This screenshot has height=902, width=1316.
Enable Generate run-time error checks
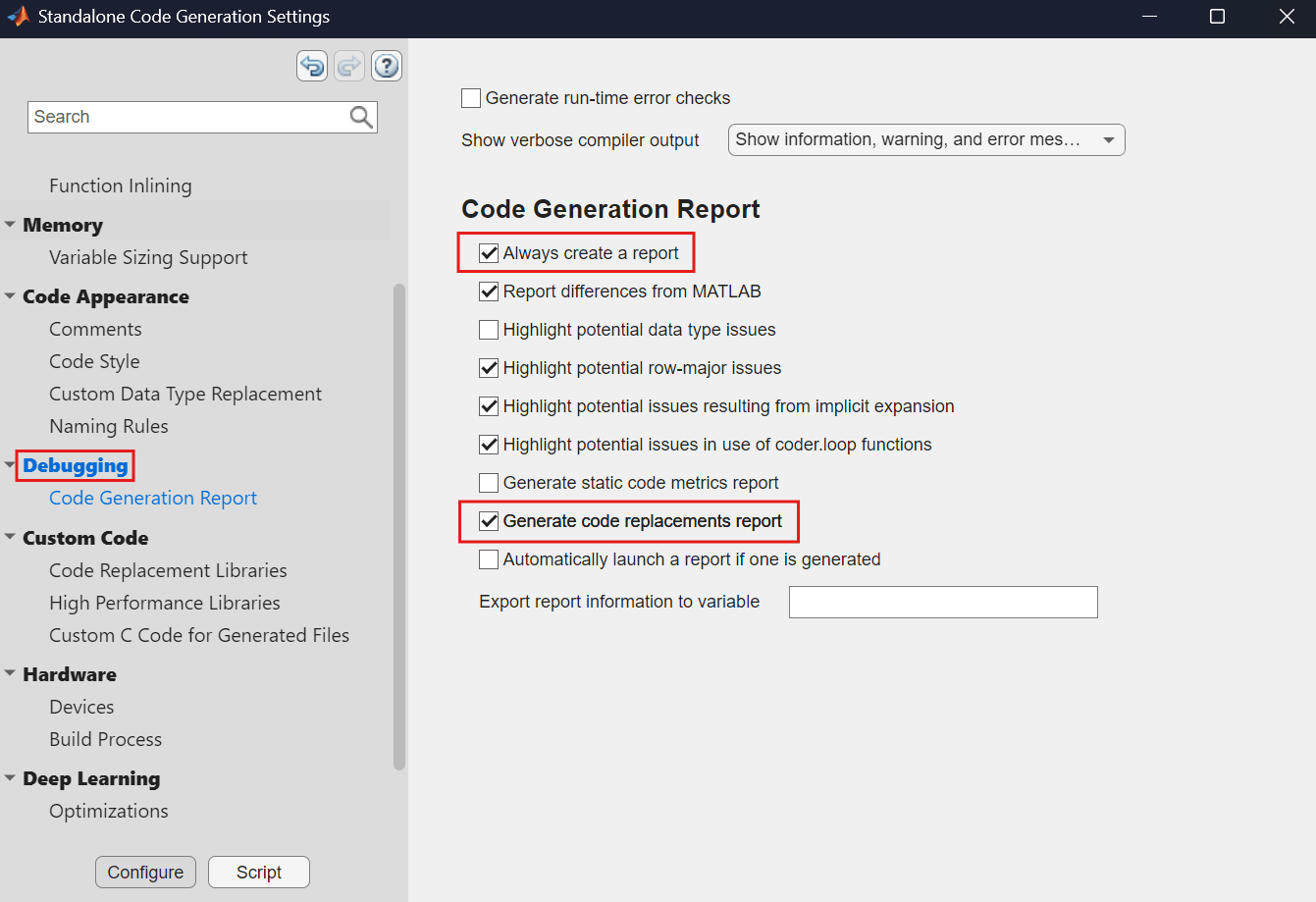[471, 98]
